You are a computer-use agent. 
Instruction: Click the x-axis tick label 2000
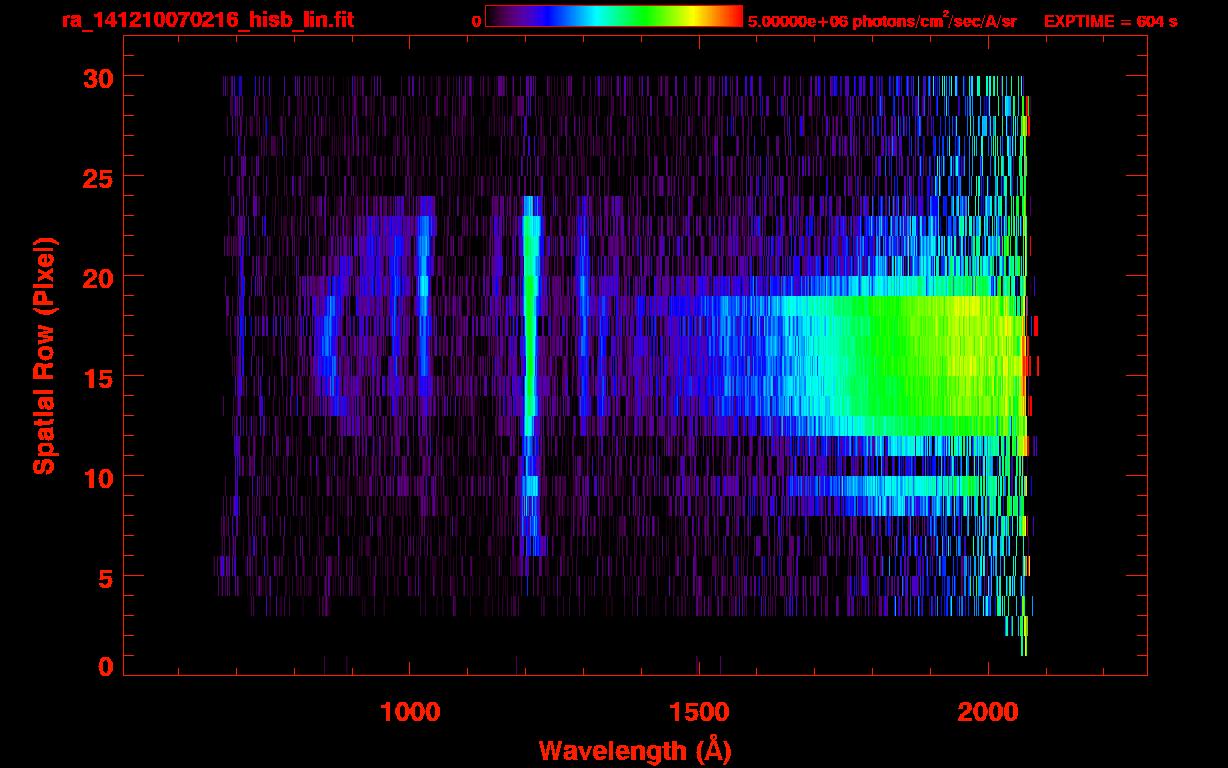tap(987, 712)
